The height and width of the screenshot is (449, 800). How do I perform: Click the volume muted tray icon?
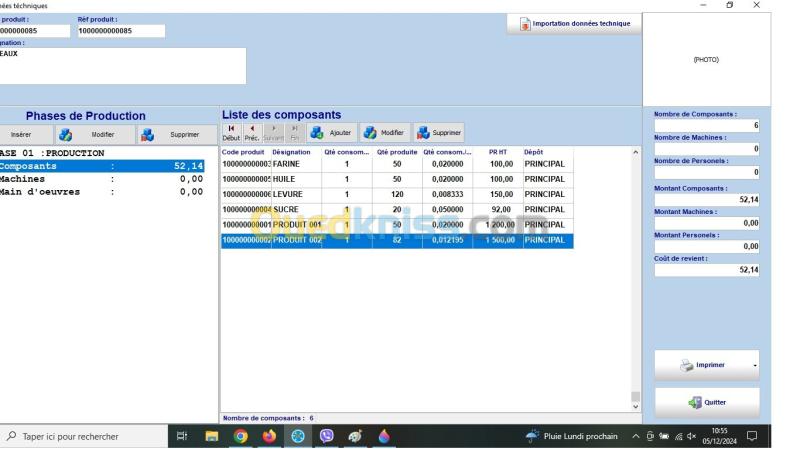click(691, 436)
